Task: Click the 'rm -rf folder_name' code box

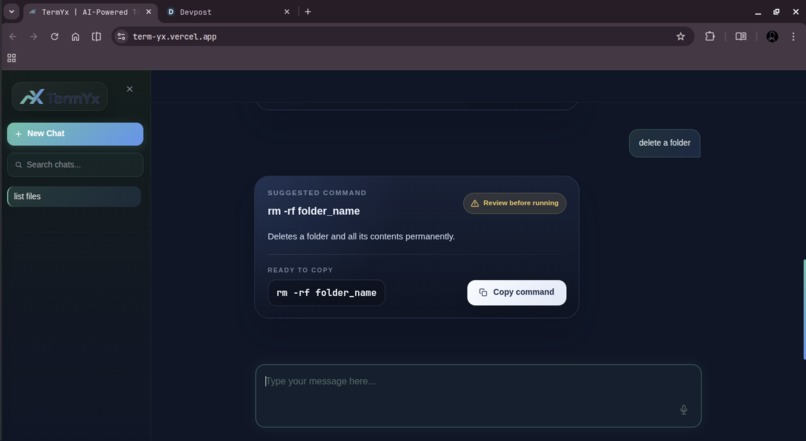Action: [x=326, y=293]
